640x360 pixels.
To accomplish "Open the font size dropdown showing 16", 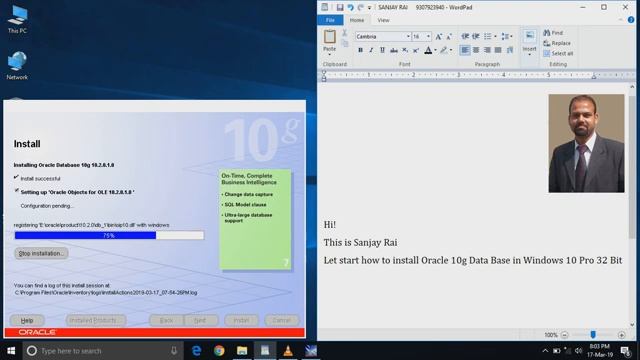I will 428,36.
